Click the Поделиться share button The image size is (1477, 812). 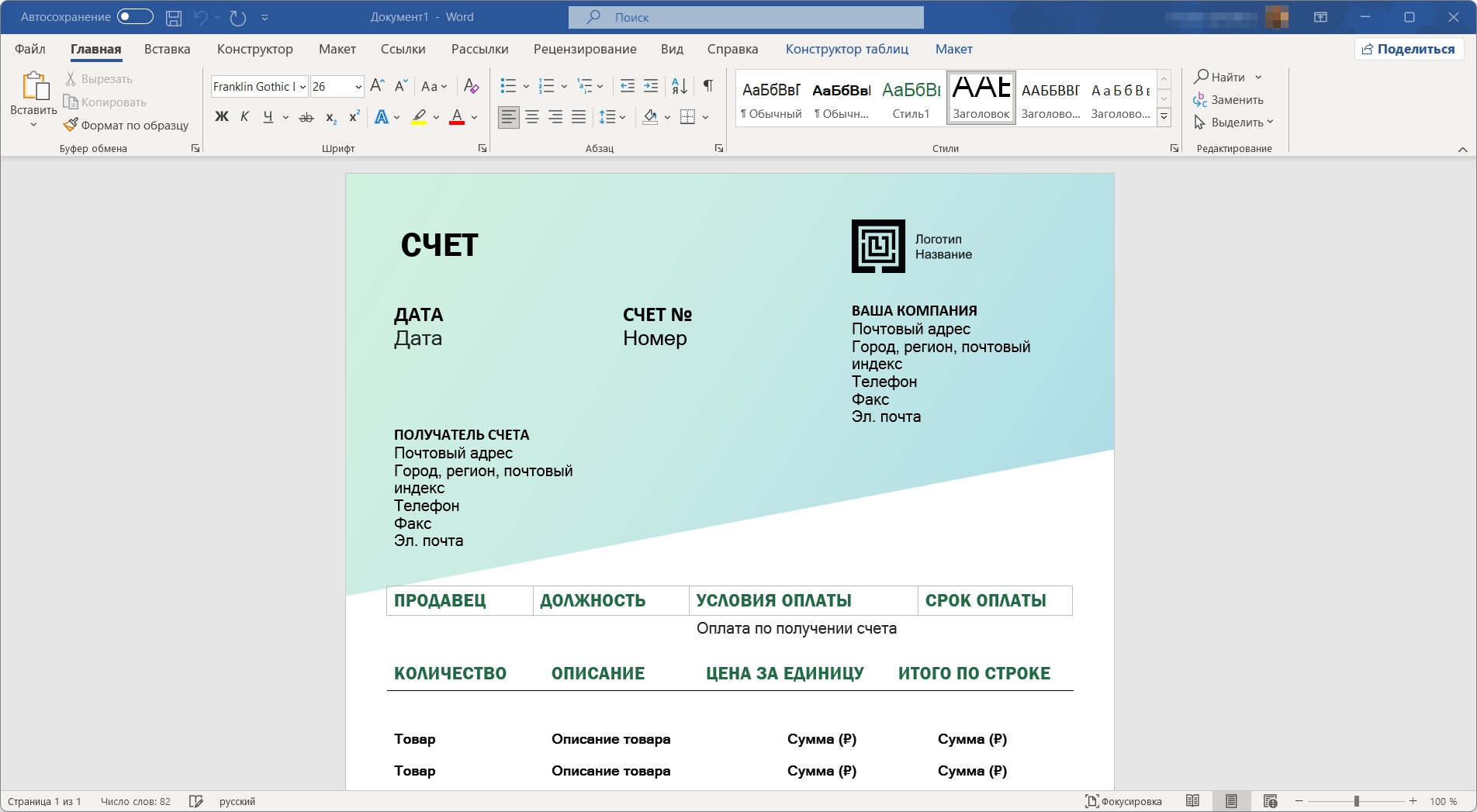pos(1409,49)
